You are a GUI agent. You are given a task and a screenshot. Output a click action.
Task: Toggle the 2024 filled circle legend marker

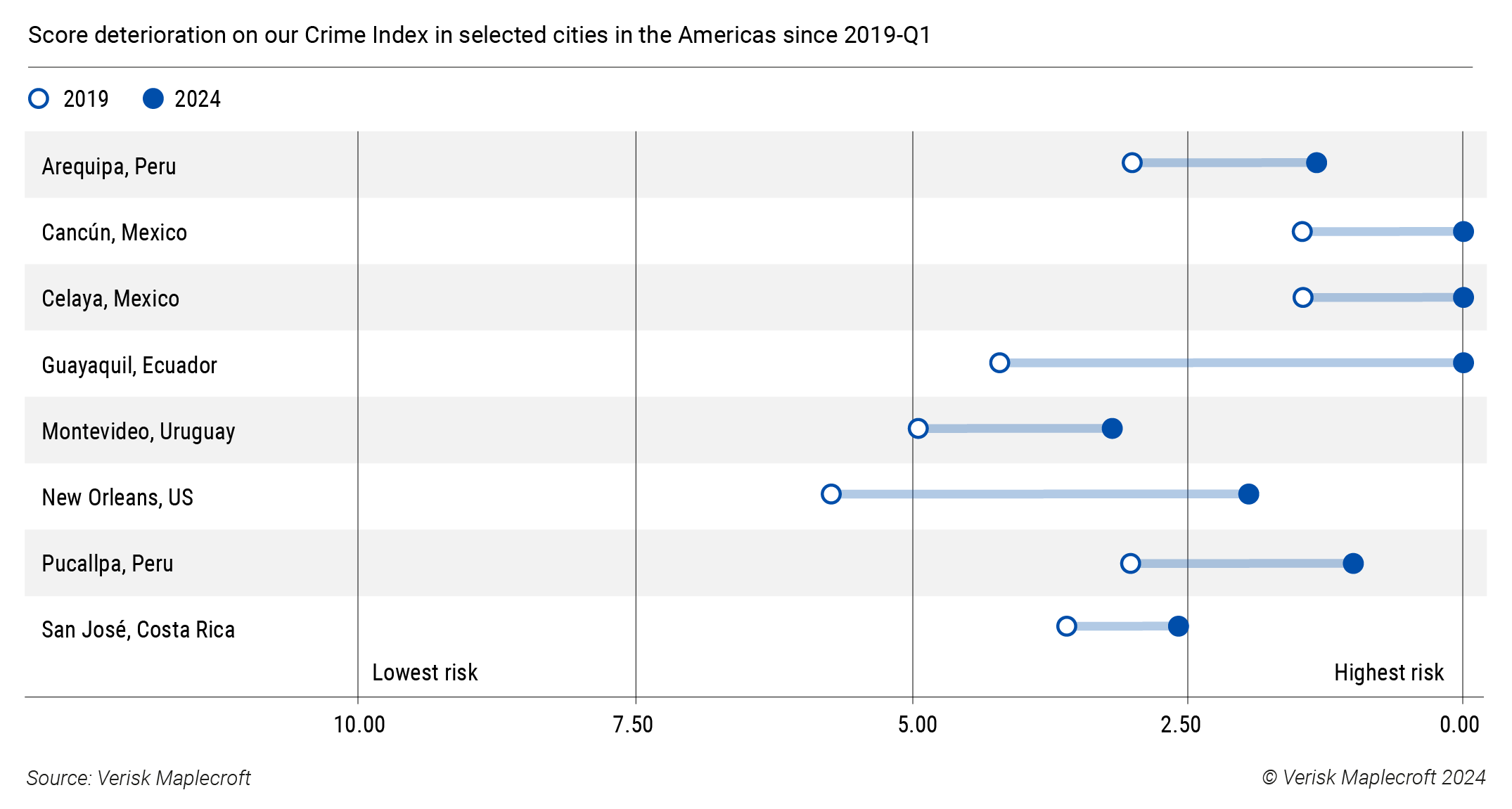click(x=153, y=99)
